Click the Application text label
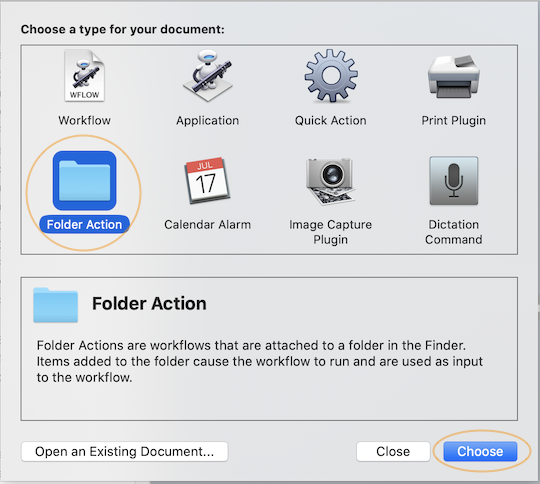 point(208,121)
